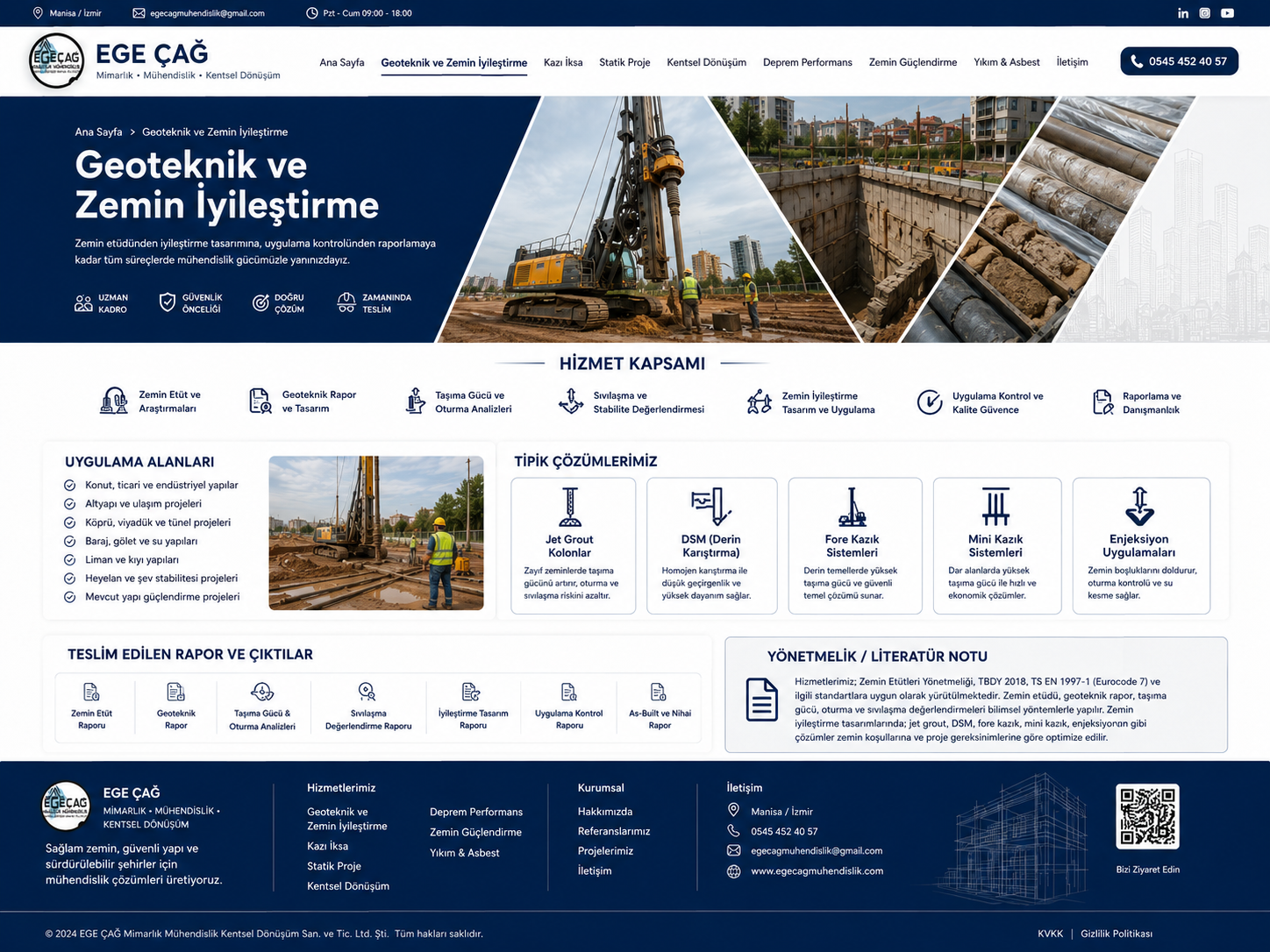Open Kentsel Dönüşüm navigation item

(707, 62)
